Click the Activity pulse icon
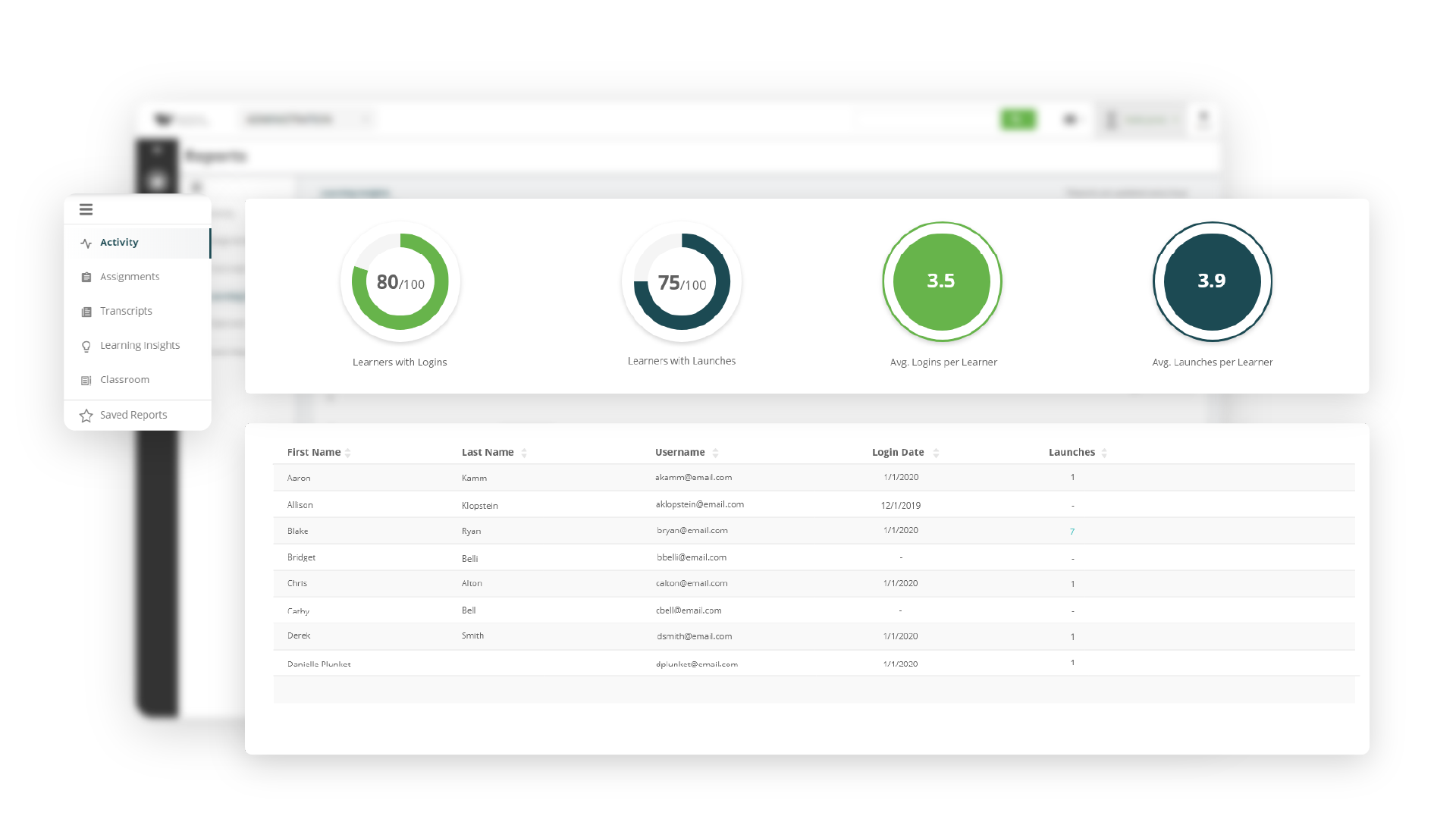The height and width of the screenshot is (819, 1456). [x=86, y=243]
